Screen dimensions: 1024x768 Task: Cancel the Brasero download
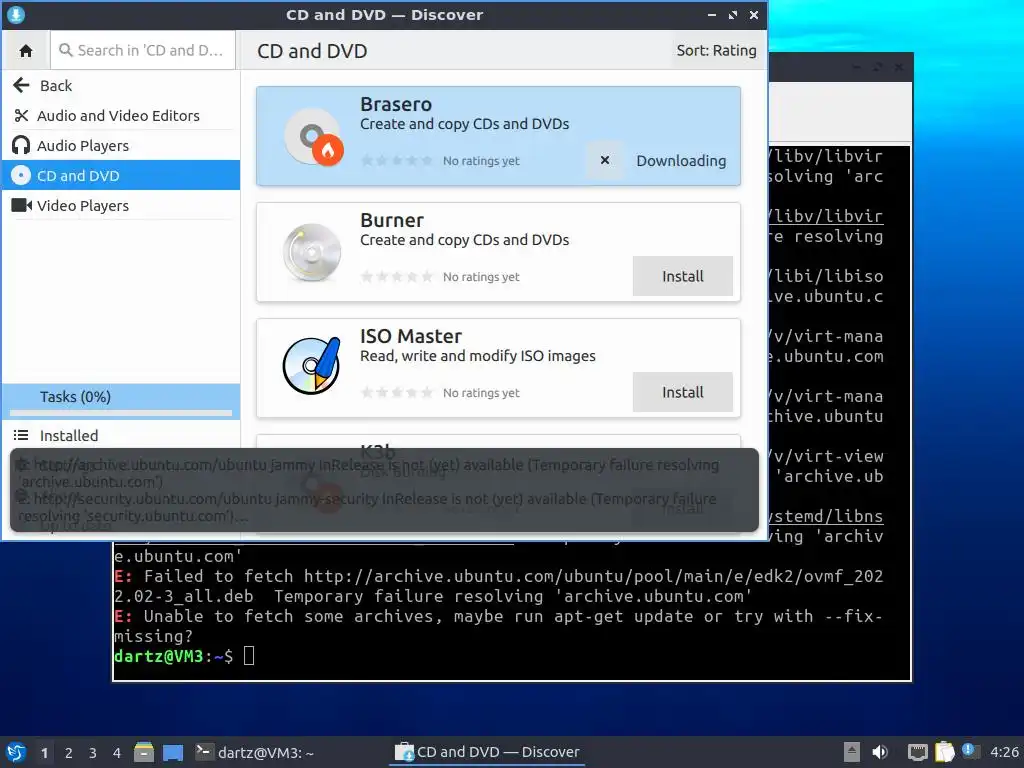pos(605,160)
